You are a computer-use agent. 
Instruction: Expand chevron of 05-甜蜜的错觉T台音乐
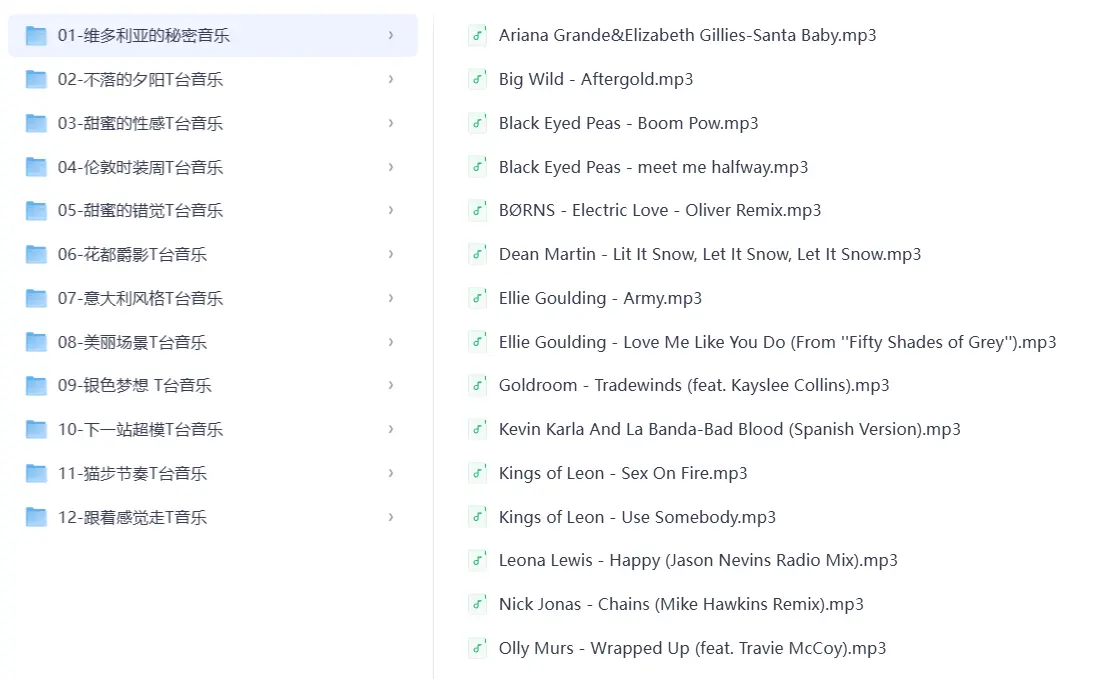click(x=391, y=210)
